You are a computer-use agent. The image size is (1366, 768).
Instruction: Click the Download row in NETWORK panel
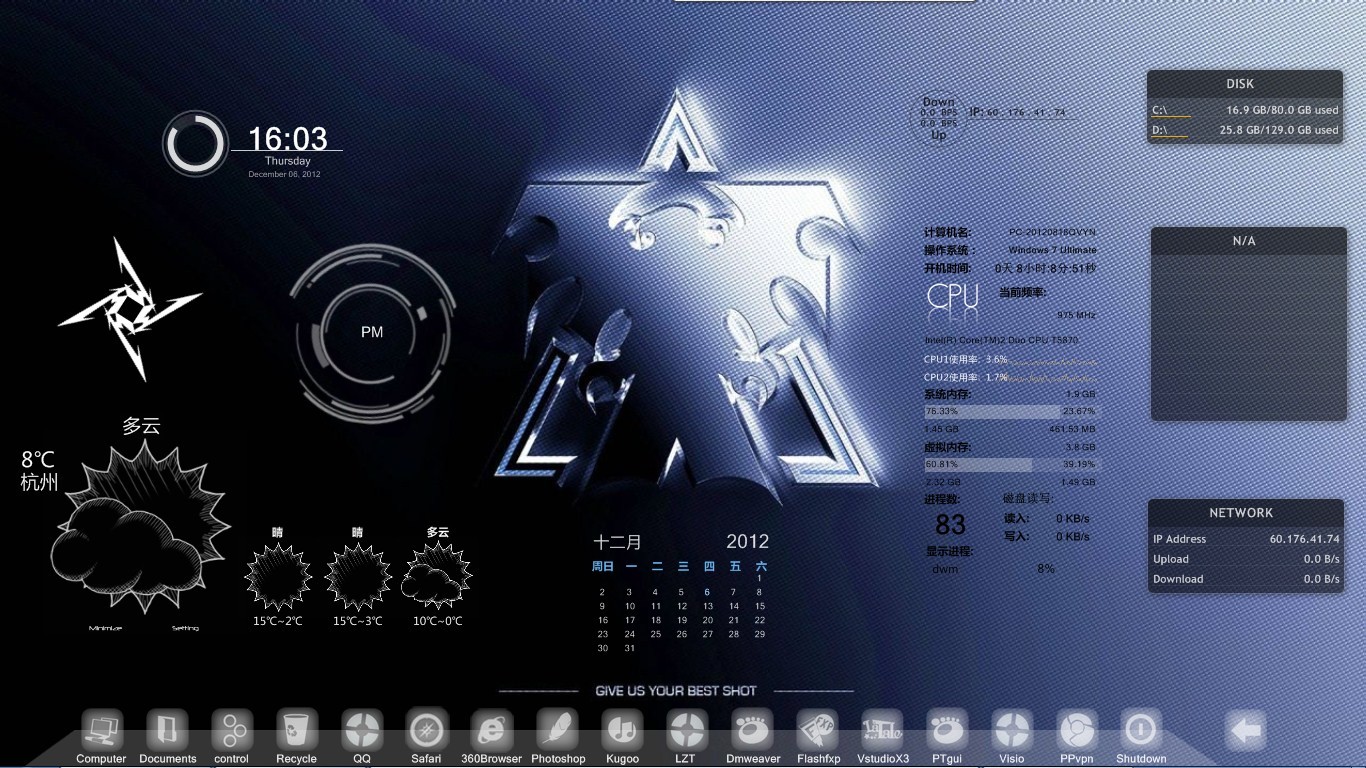(1246, 579)
